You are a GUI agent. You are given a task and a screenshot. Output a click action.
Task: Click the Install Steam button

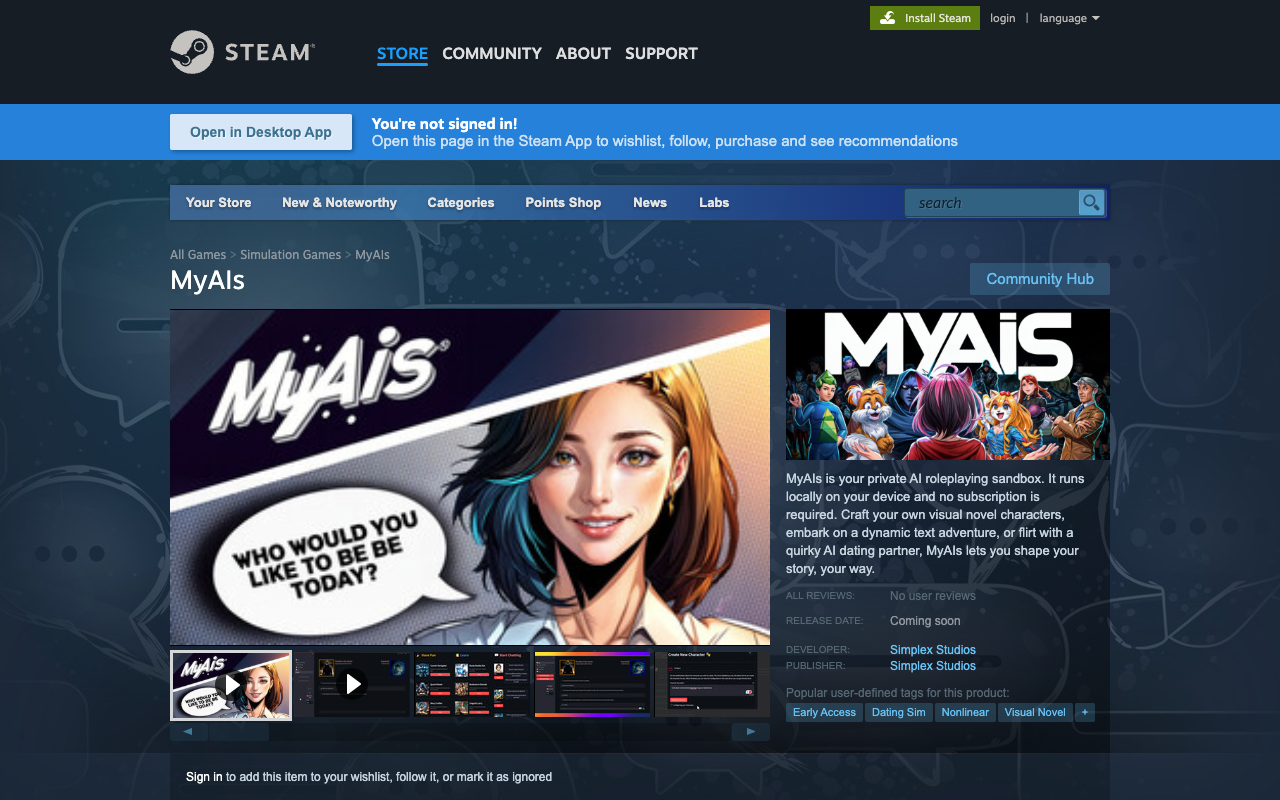pyautogui.click(x=925, y=18)
